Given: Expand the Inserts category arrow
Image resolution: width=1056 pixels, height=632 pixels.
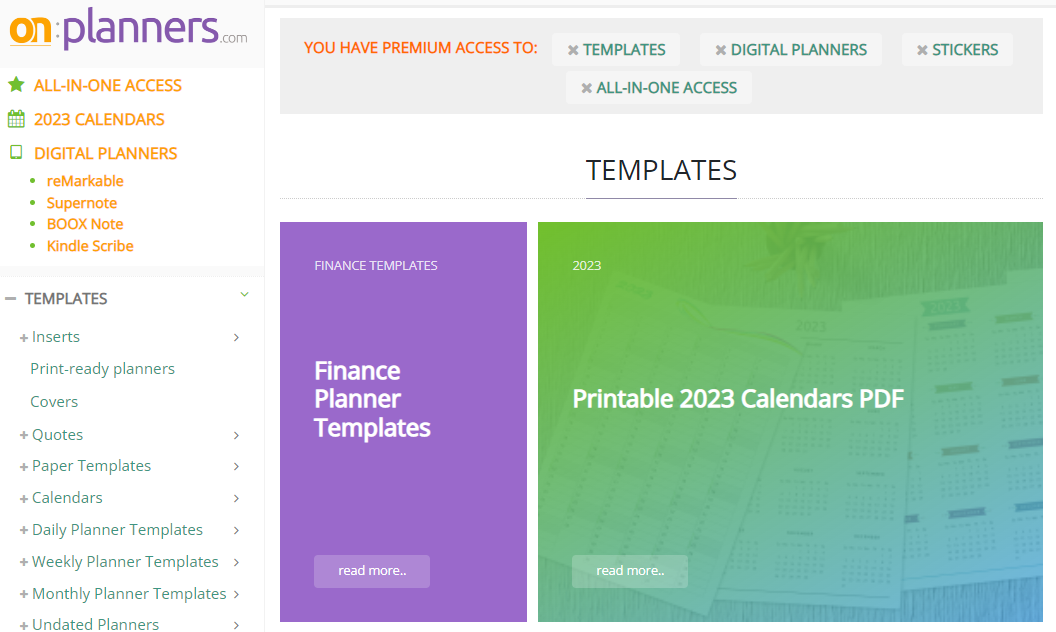Looking at the screenshot, I should (x=236, y=337).
